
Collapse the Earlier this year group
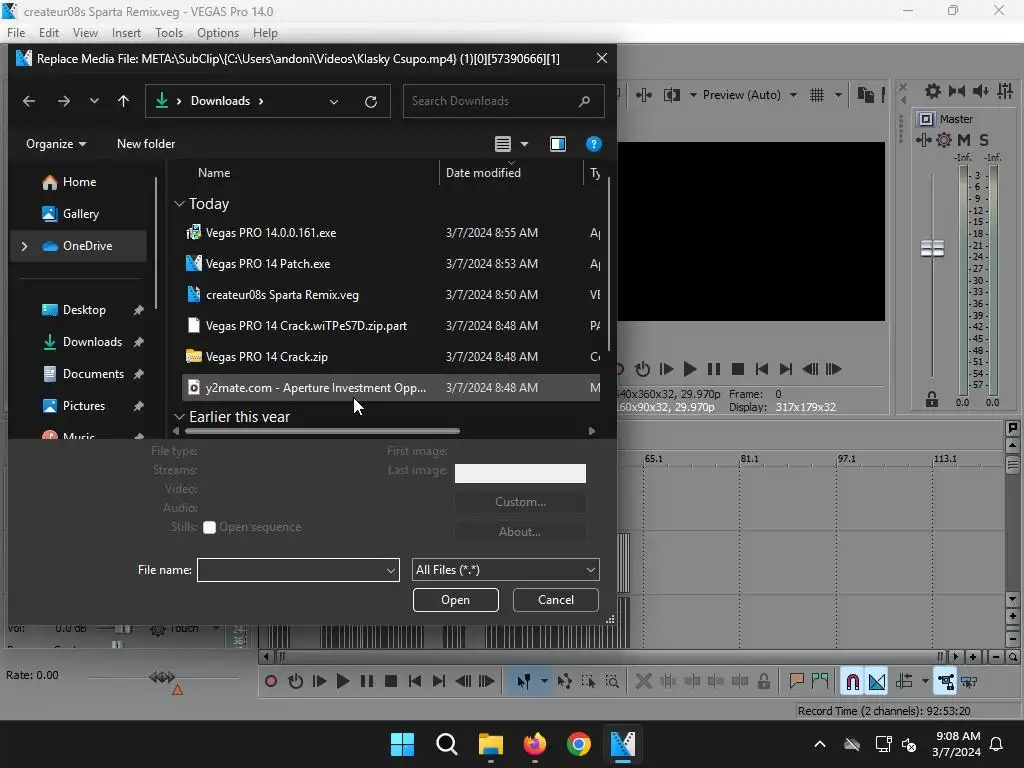coord(180,417)
